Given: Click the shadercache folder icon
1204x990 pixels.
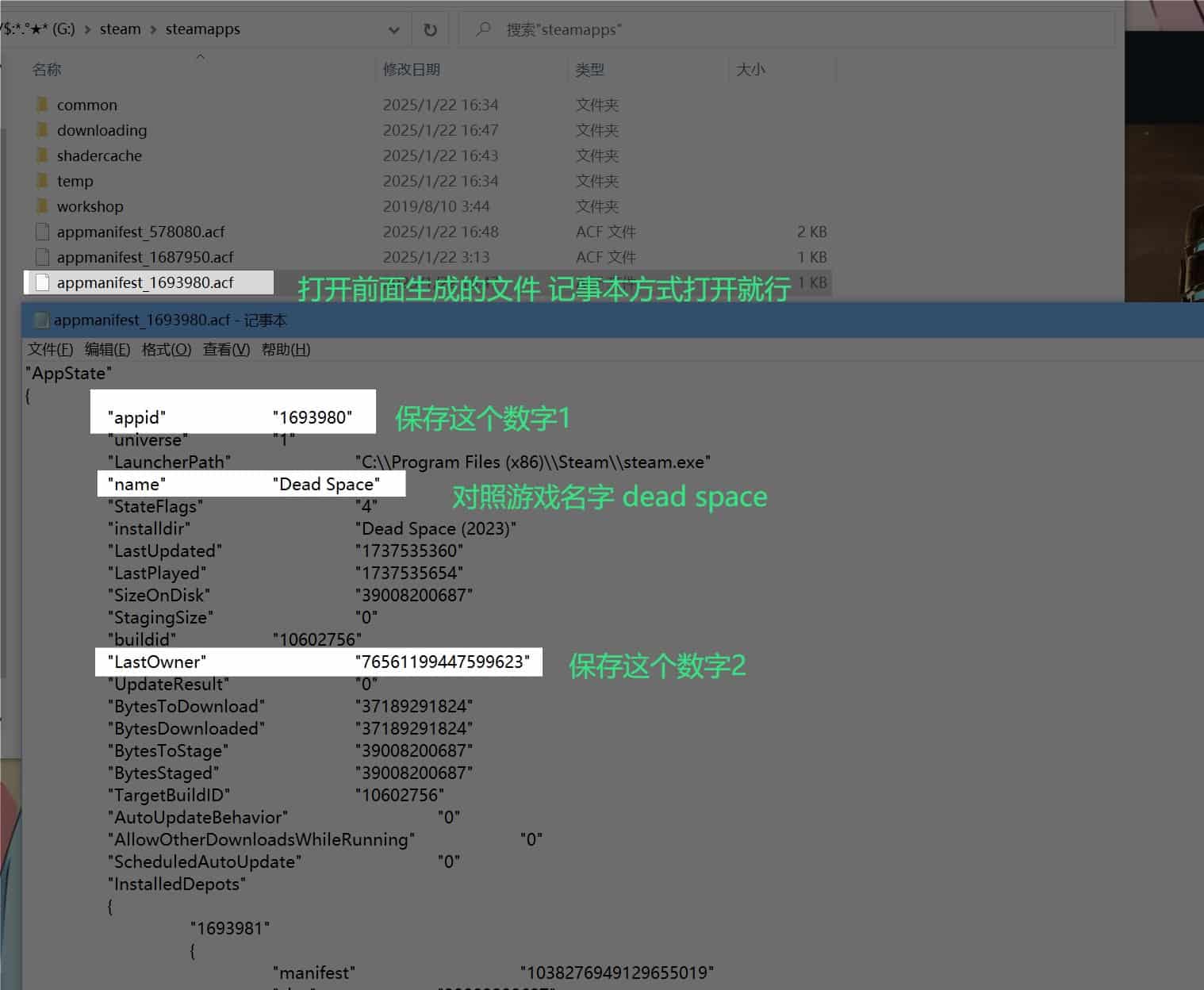Looking at the screenshot, I should [43, 155].
